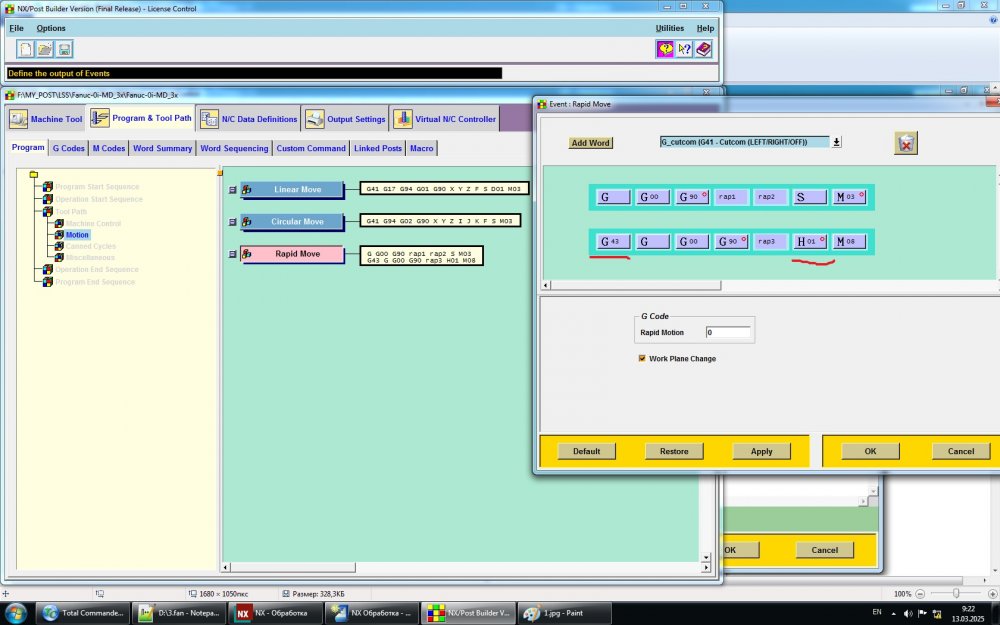Click the Default button
The width and height of the screenshot is (1000, 625).
pyautogui.click(x=587, y=451)
